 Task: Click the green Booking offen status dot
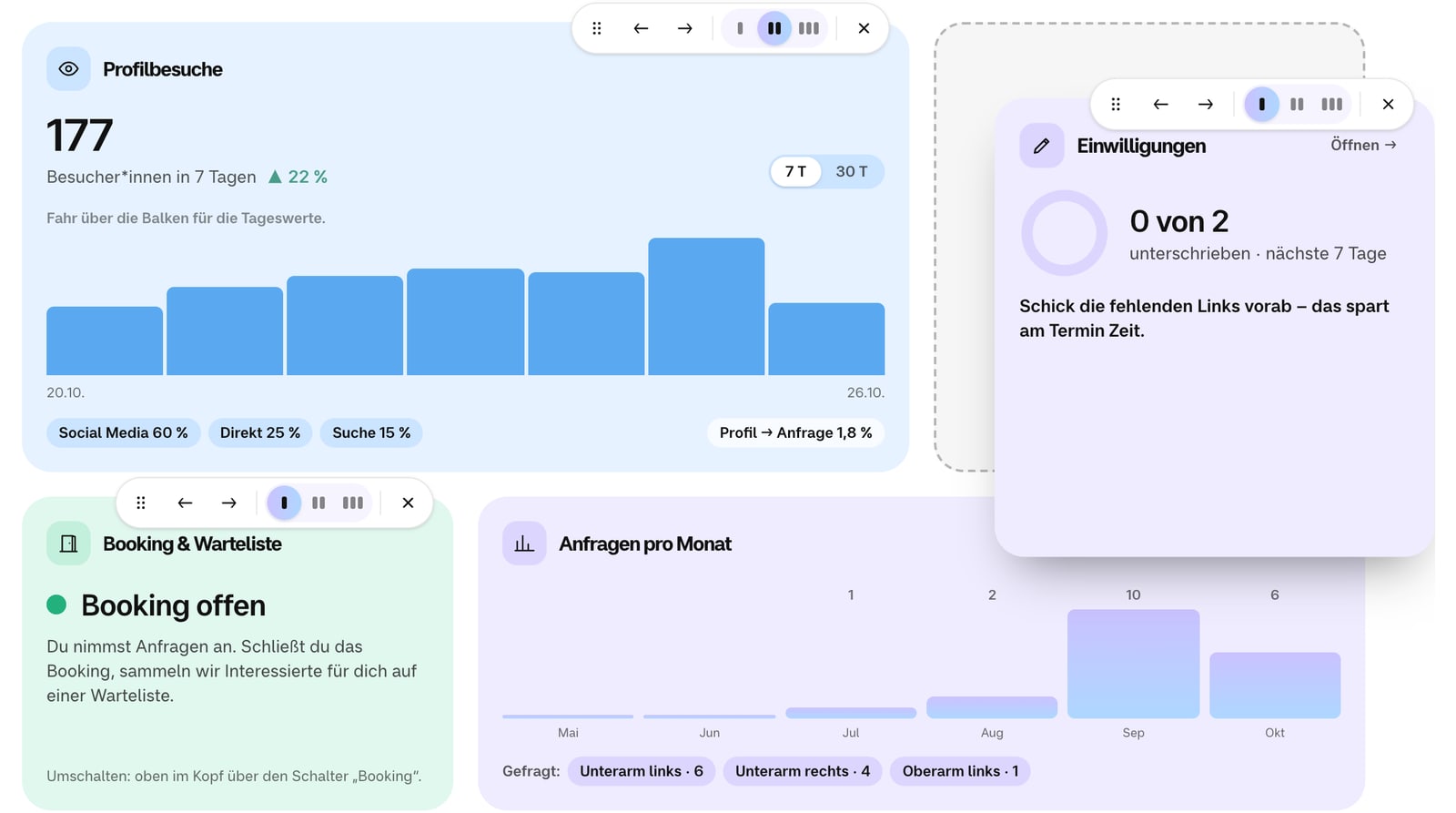(x=56, y=605)
